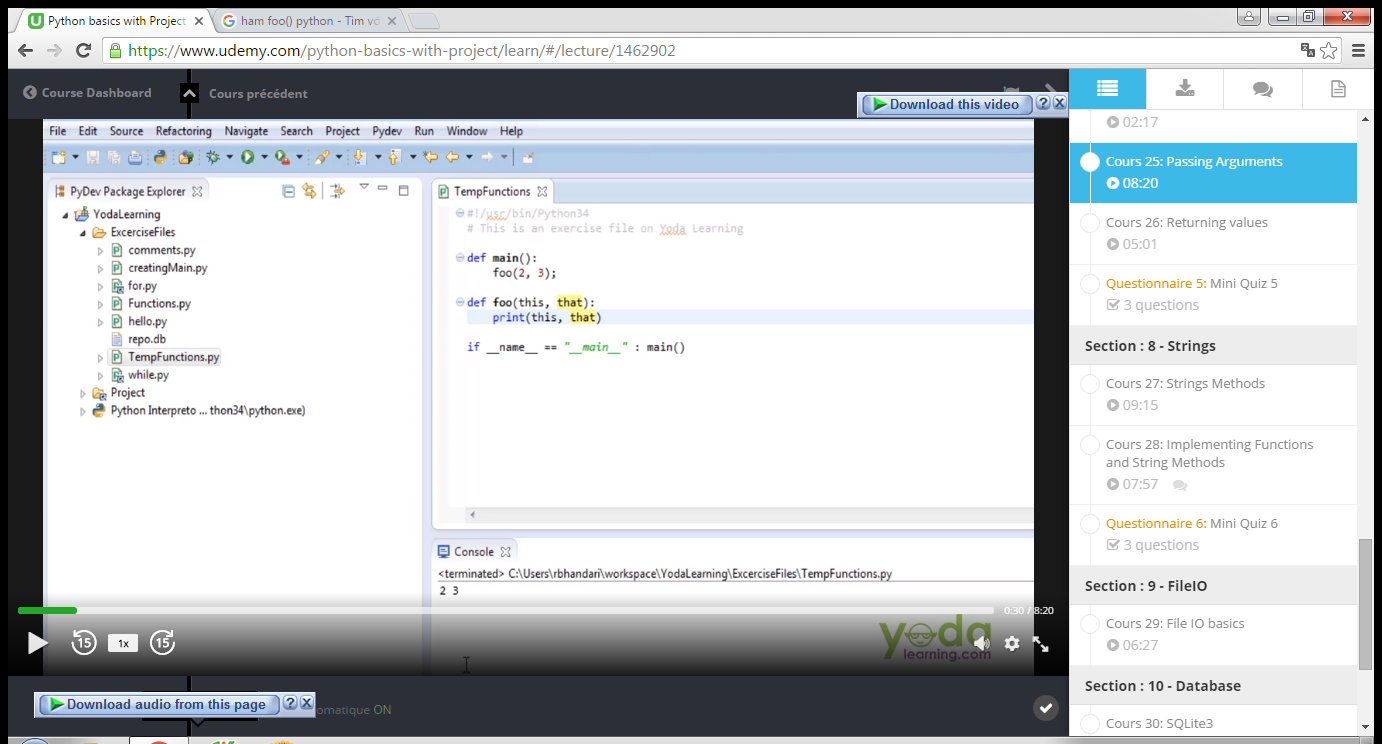The width and height of the screenshot is (1382, 744).
Task: Click the curriculum sidebar vertical scrollbar thumb
Action: [x=1365, y=604]
